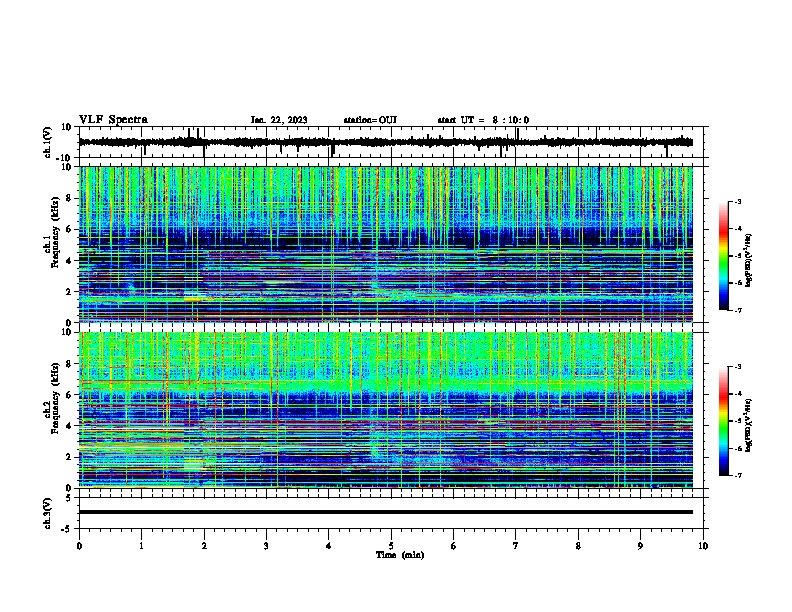Click the ch.2 colorbar log(PSD) label

tap(748, 425)
